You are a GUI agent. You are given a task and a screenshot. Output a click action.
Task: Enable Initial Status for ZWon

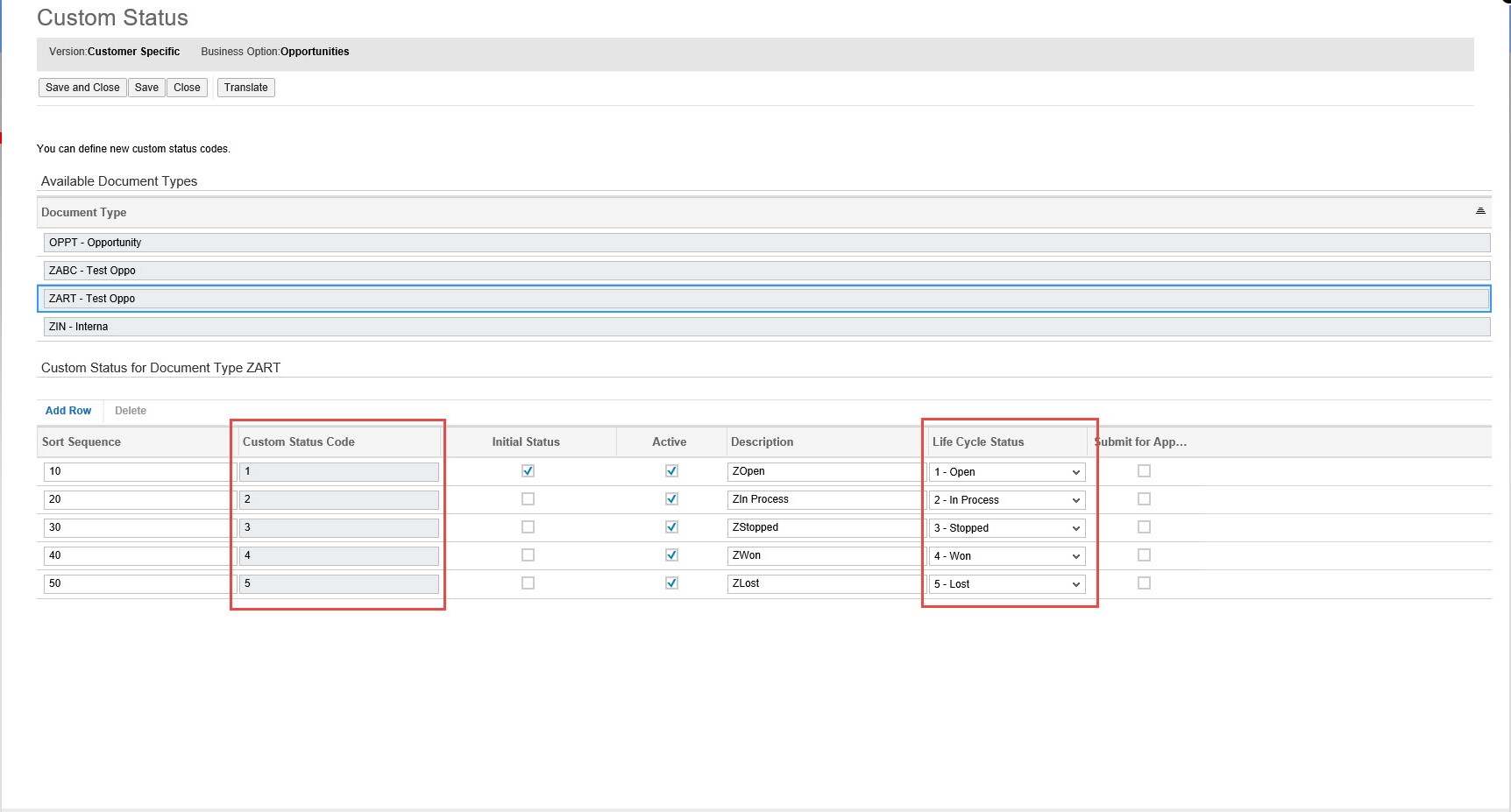click(x=528, y=555)
